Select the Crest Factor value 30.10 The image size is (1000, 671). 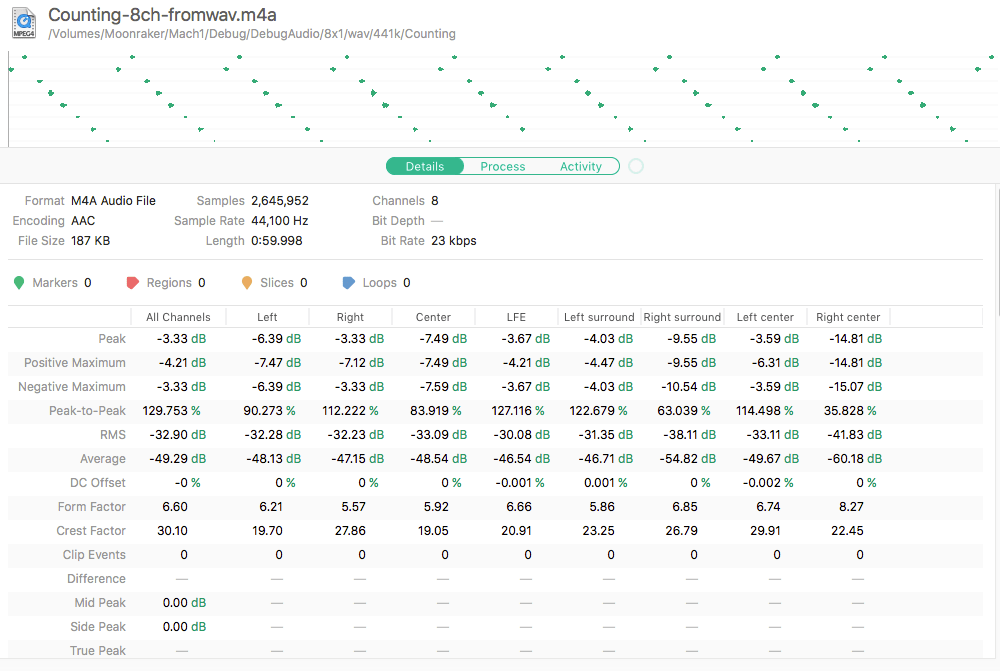click(172, 531)
